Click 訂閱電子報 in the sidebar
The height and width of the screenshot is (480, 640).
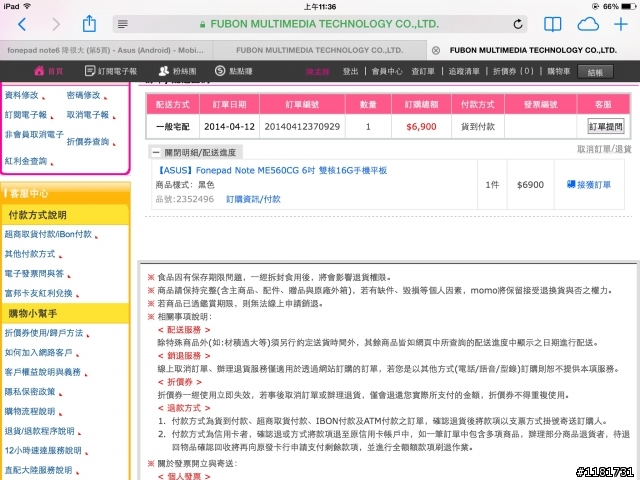point(26,115)
